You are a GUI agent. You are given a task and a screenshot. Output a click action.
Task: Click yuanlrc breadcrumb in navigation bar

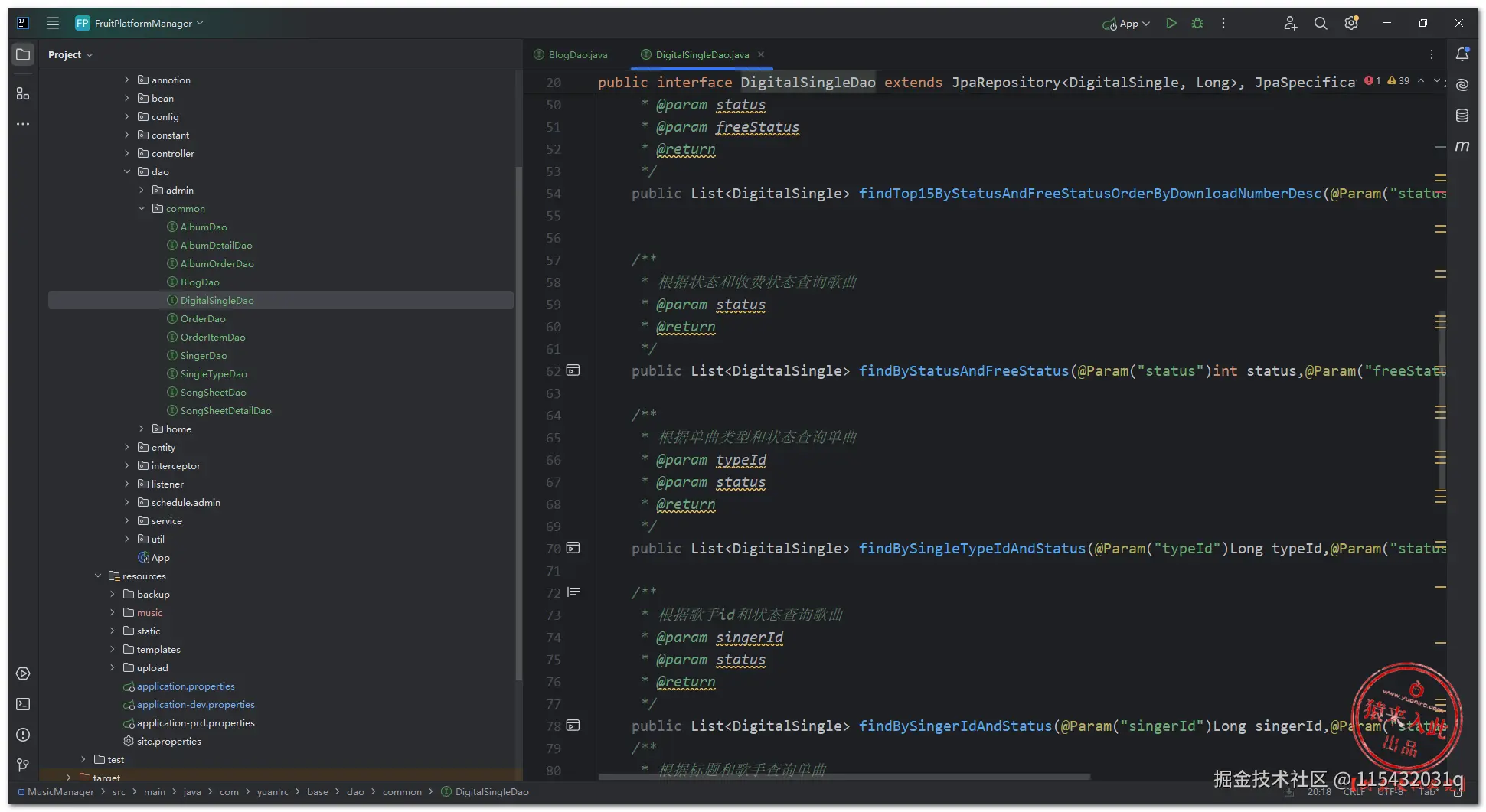point(273,792)
